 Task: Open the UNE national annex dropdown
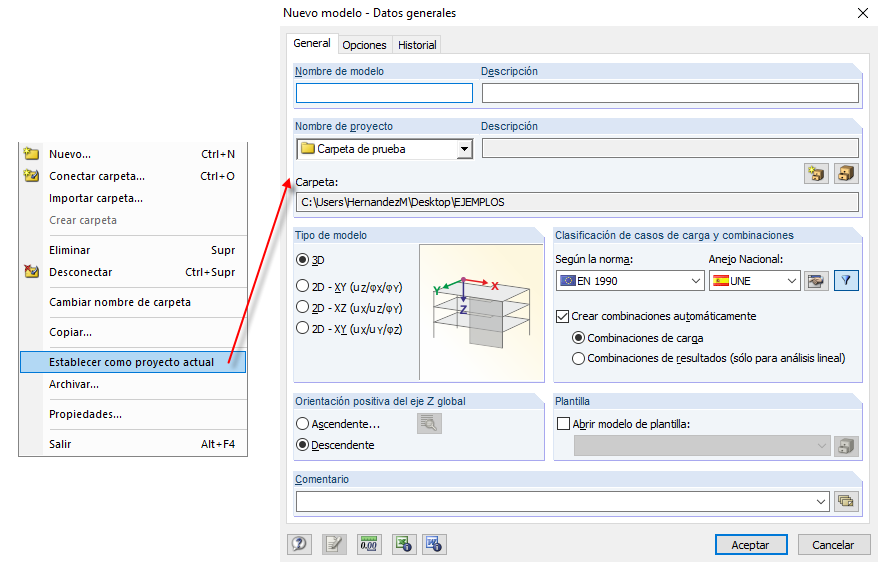792,281
